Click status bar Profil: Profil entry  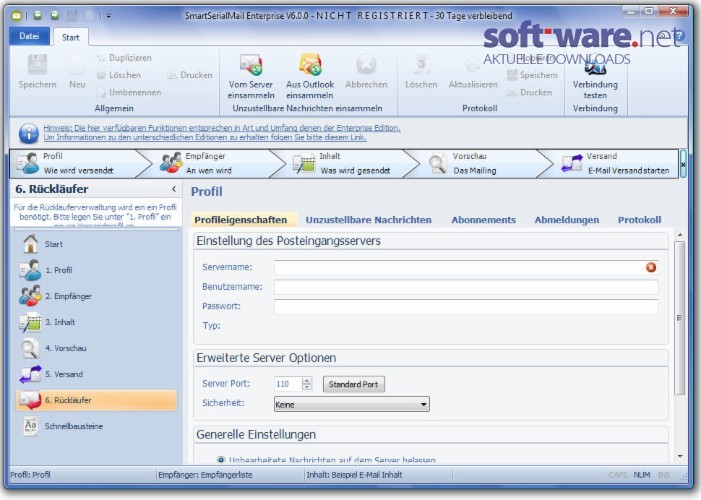click(x=30, y=475)
